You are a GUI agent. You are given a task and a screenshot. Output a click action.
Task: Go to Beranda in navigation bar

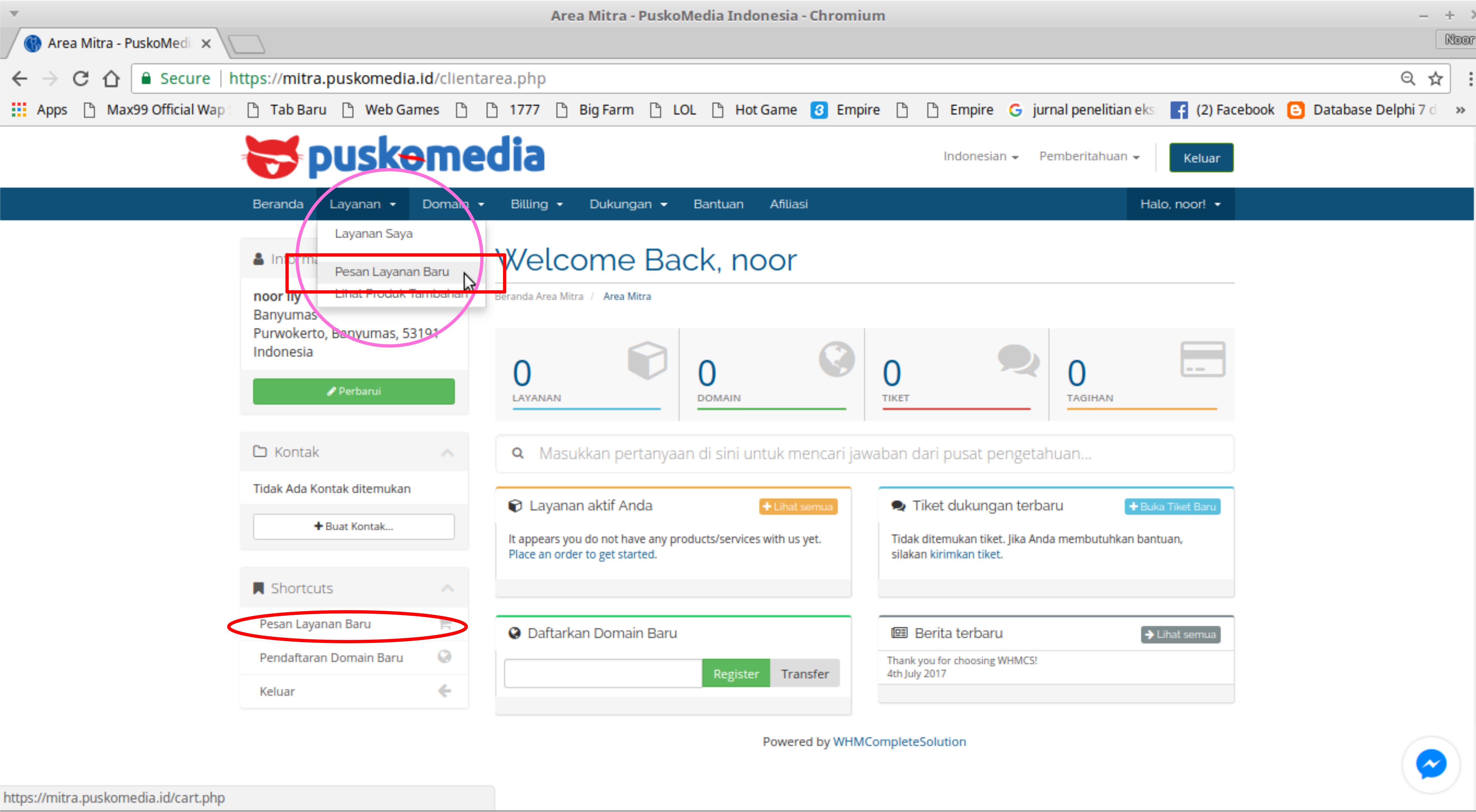tap(278, 204)
